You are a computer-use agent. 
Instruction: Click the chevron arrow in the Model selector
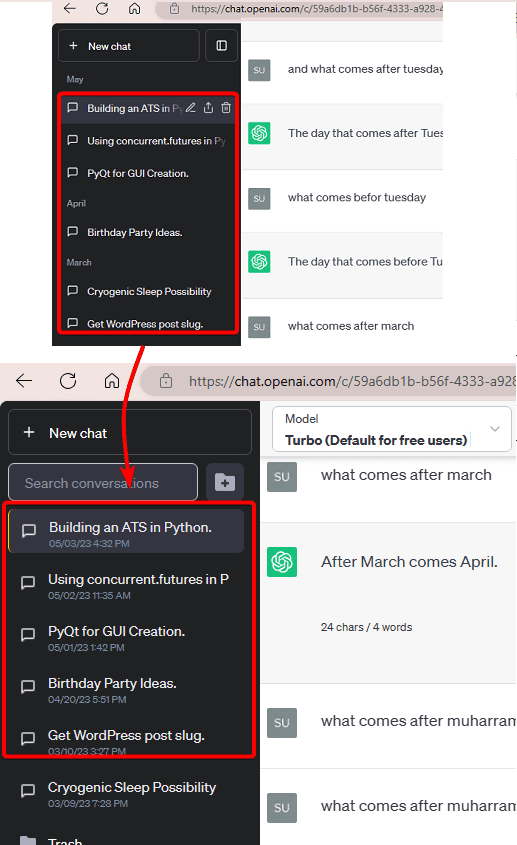click(x=494, y=429)
